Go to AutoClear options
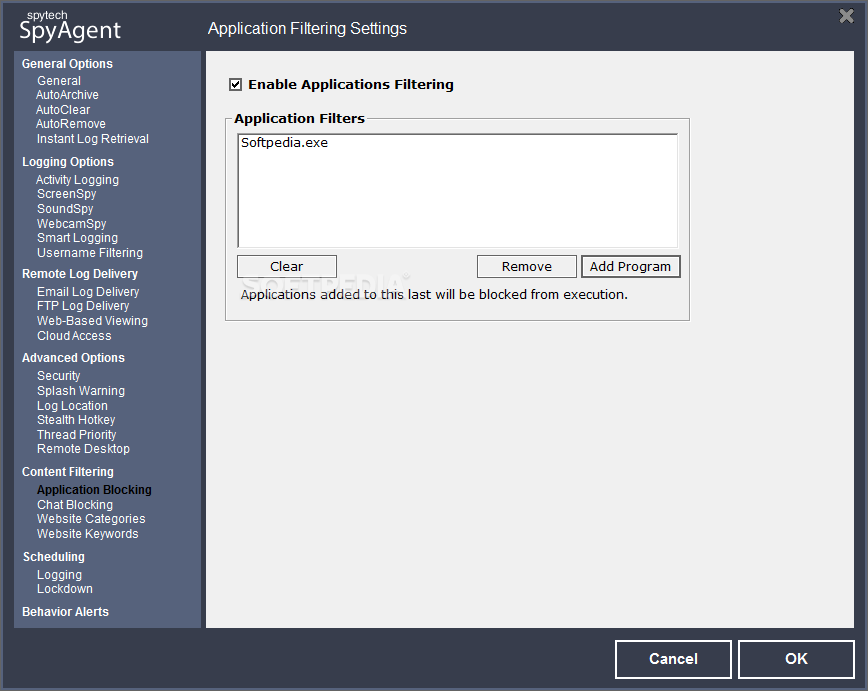This screenshot has width=868, height=691. 63,110
